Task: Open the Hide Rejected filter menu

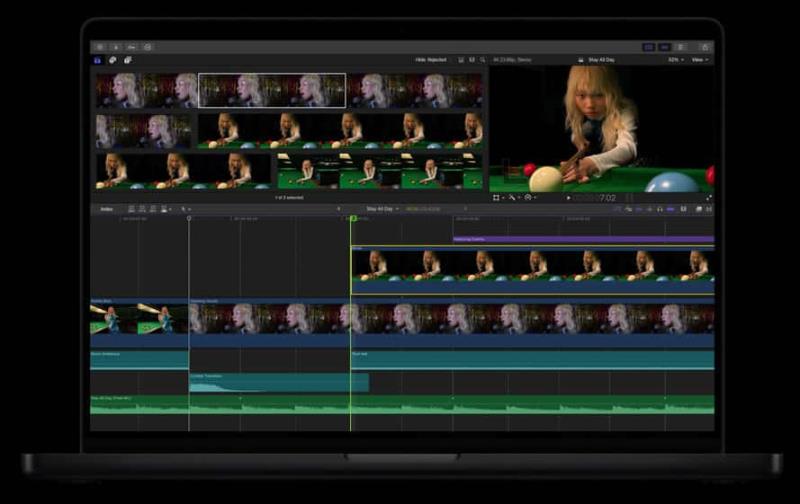Action: click(x=432, y=60)
